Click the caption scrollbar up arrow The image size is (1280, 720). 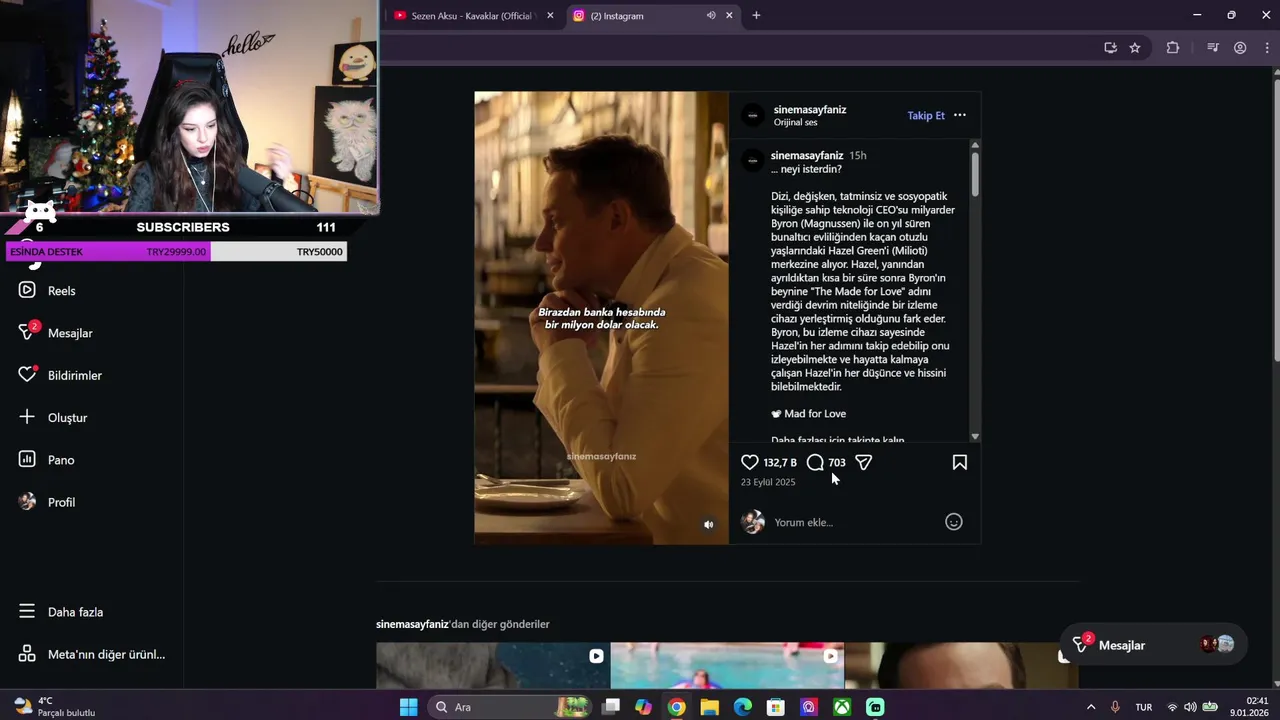click(975, 145)
